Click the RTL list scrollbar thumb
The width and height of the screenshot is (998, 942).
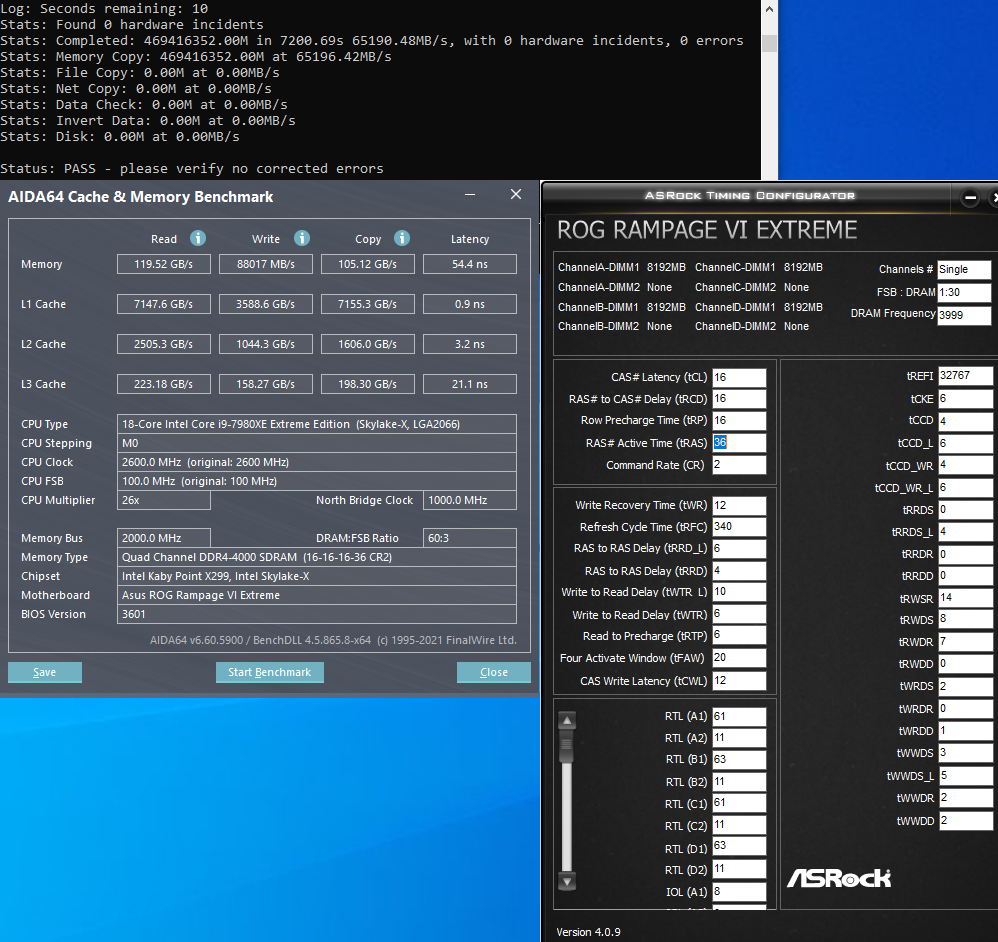(x=567, y=746)
